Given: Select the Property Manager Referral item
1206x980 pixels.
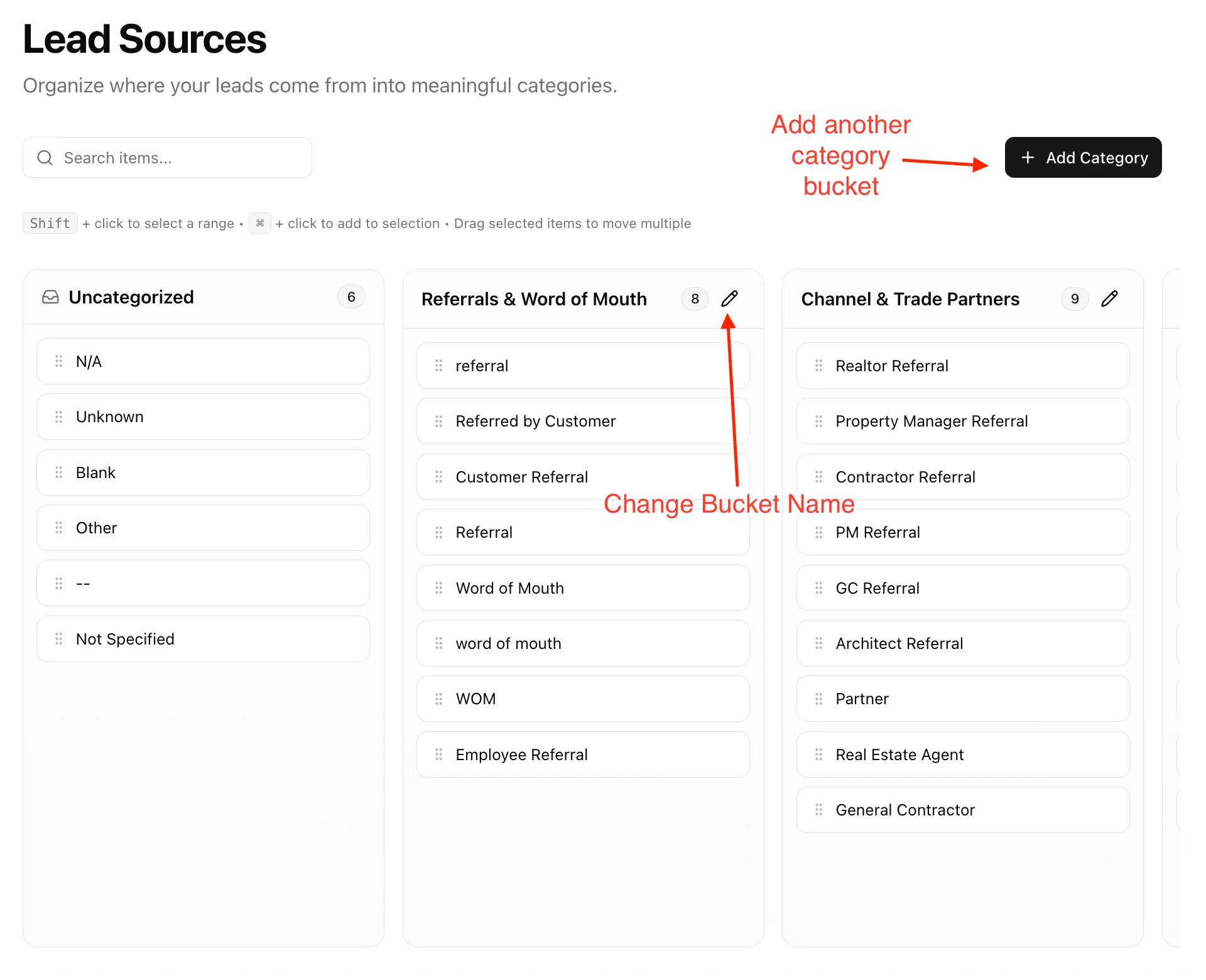Looking at the screenshot, I should 963,421.
